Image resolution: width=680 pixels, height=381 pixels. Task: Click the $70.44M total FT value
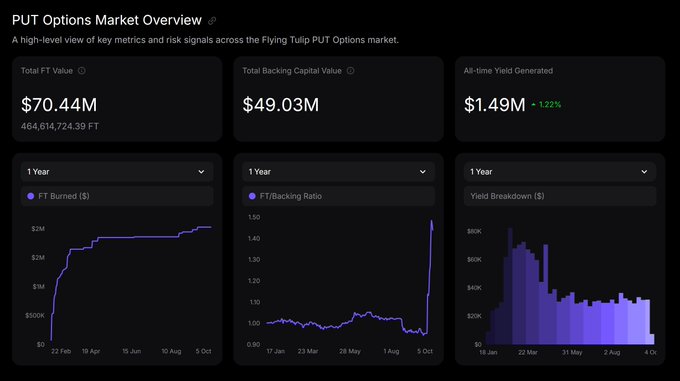(x=59, y=105)
